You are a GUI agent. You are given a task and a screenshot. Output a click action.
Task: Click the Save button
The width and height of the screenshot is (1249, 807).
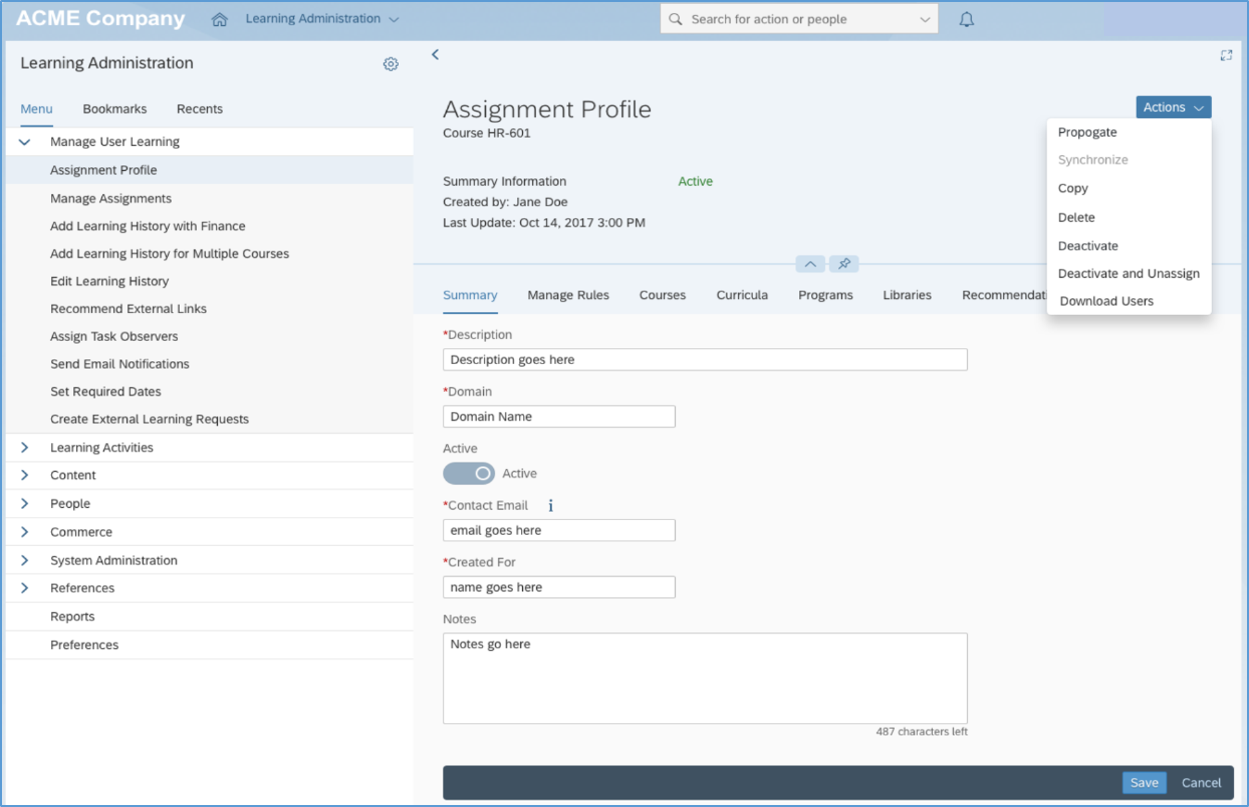[x=1144, y=783]
